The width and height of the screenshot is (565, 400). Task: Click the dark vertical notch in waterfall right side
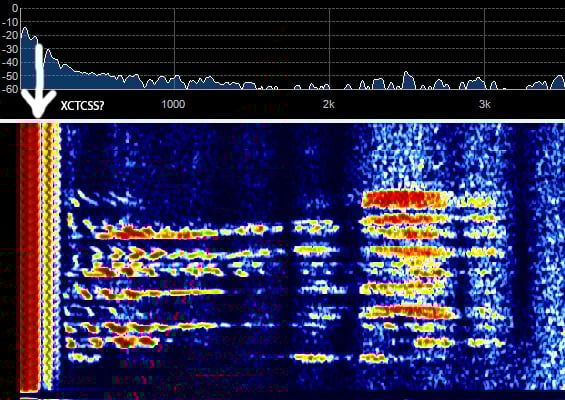click(523, 252)
